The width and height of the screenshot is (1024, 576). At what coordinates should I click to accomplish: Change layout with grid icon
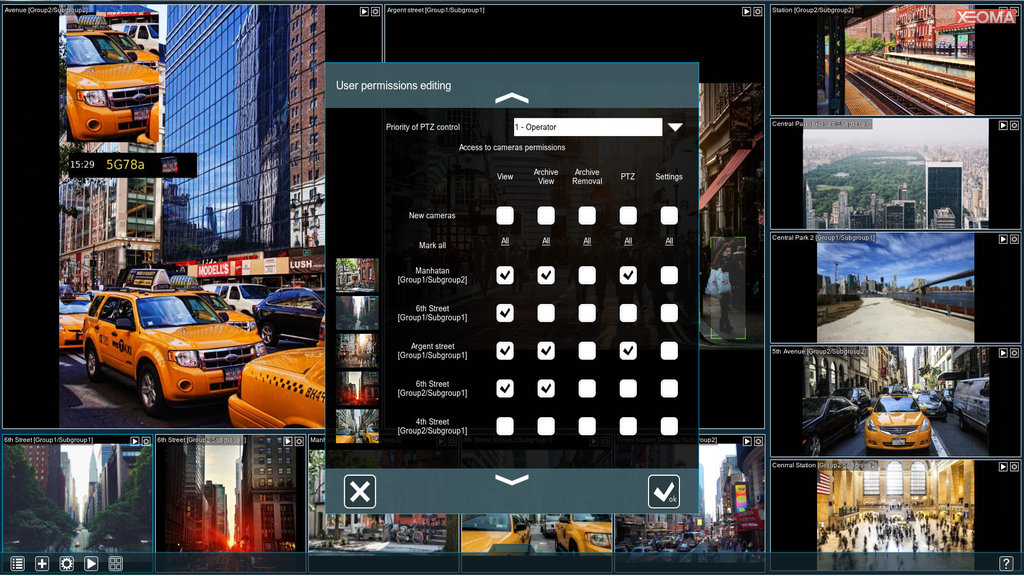click(x=116, y=563)
